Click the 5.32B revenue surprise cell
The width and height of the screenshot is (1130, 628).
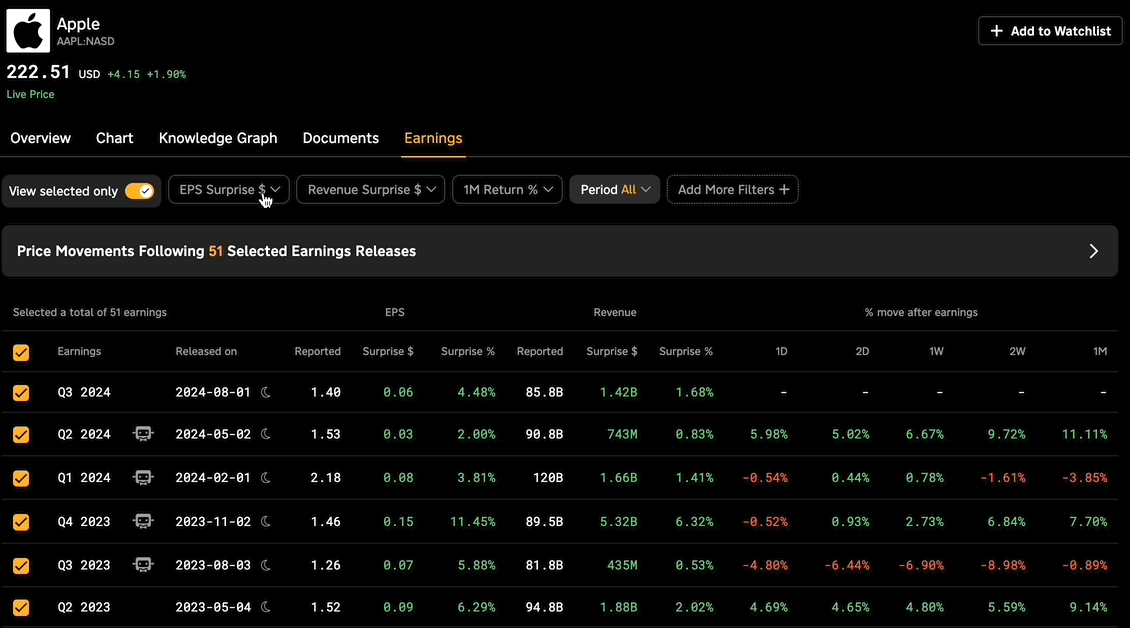click(x=618, y=522)
